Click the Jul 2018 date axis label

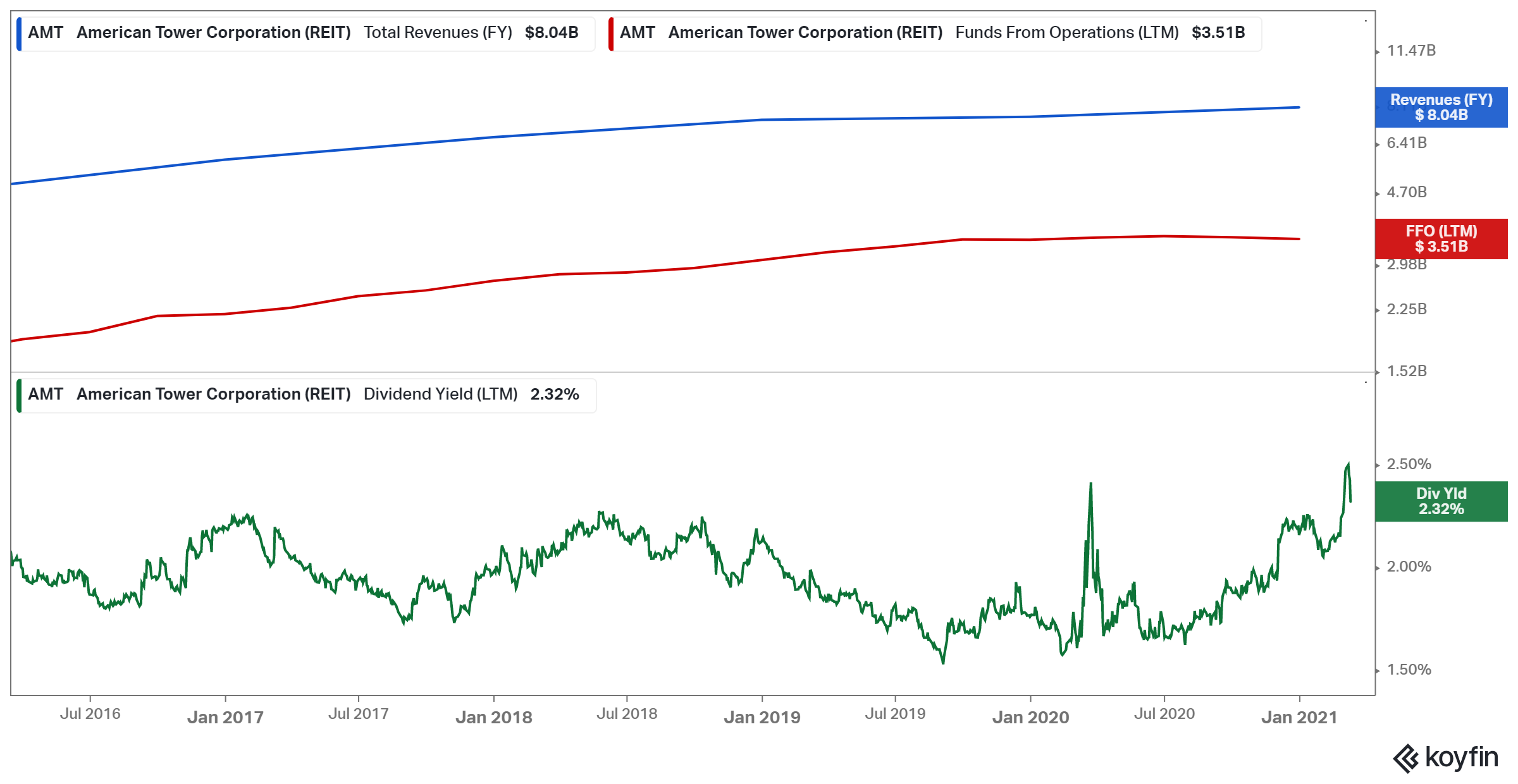pyautogui.click(x=627, y=714)
